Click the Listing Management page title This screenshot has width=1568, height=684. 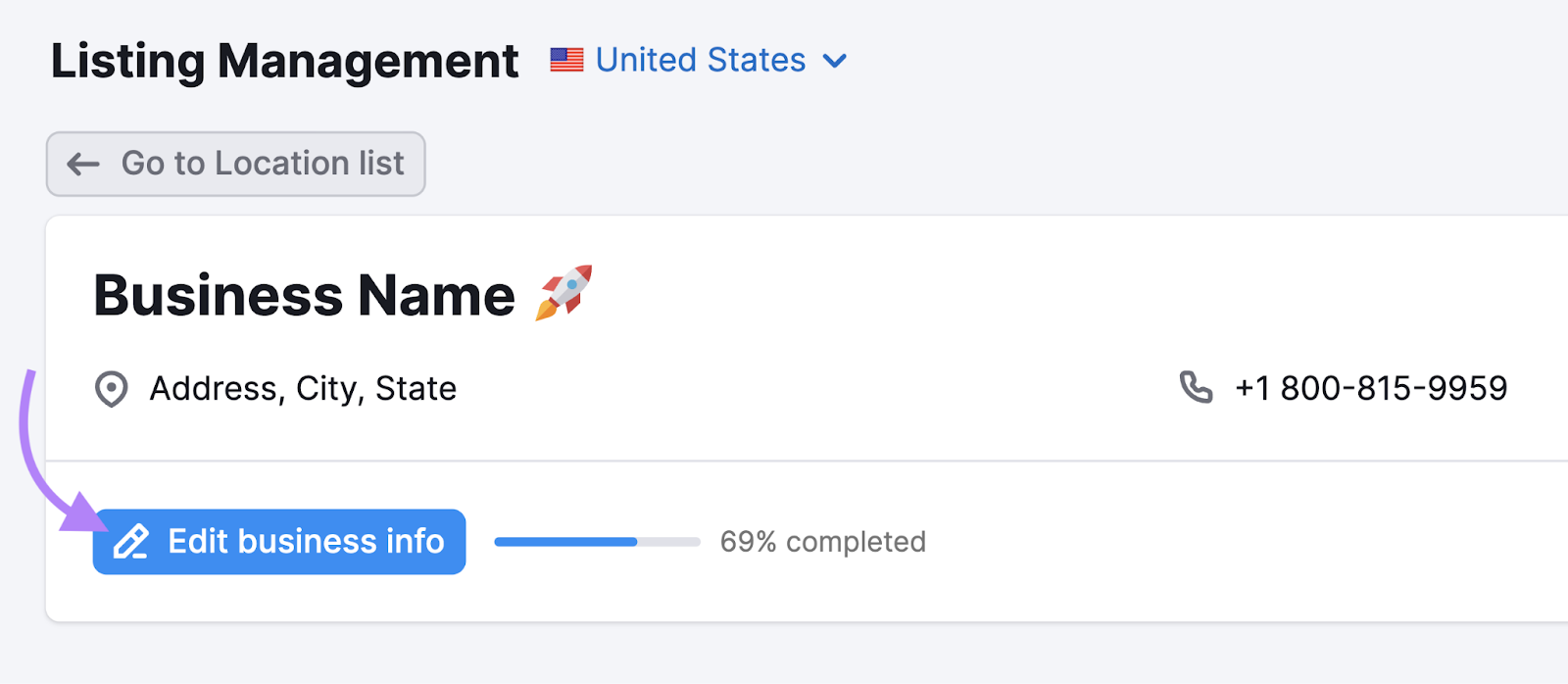pyautogui.click(x=284, y=61)
